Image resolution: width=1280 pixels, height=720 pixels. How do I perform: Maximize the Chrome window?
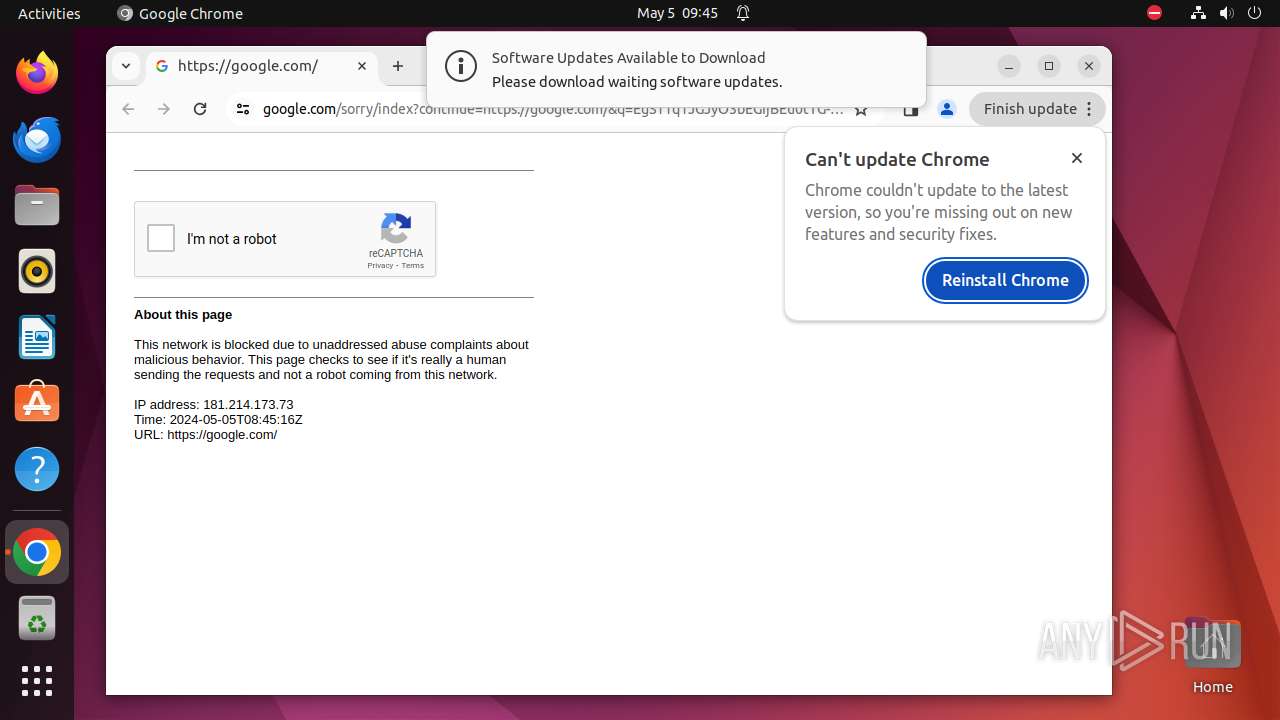coord(1049,66)
